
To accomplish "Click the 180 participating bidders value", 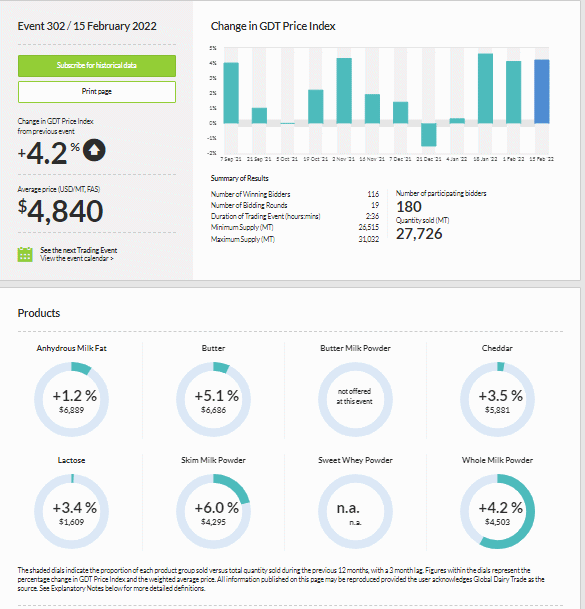I will point(409,207).
